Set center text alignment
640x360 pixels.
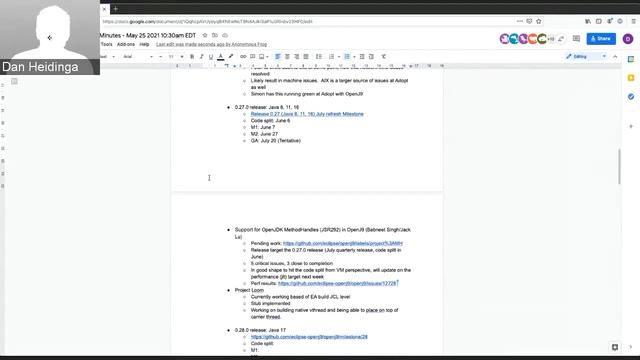(287, 57)
